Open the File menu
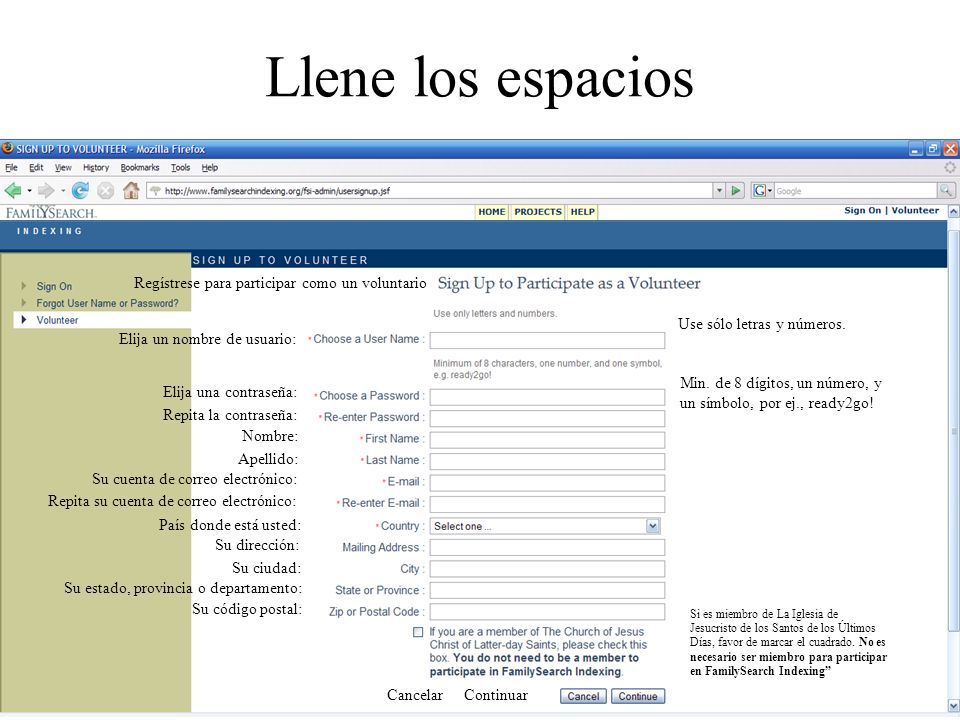Screen dimensions: 960x720 pyautogui.click(x=12, y=167)
